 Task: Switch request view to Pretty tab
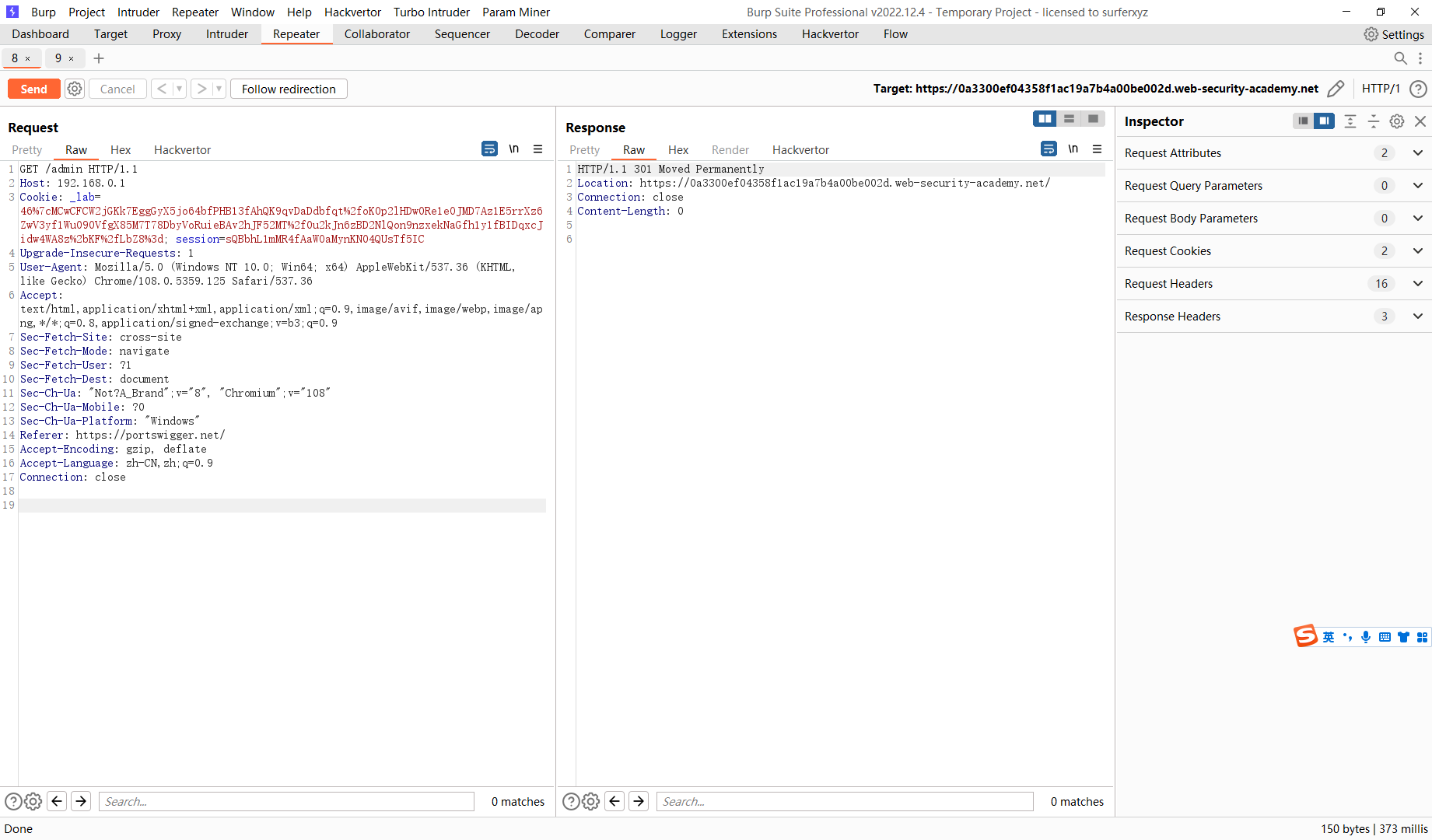point(27,150)
